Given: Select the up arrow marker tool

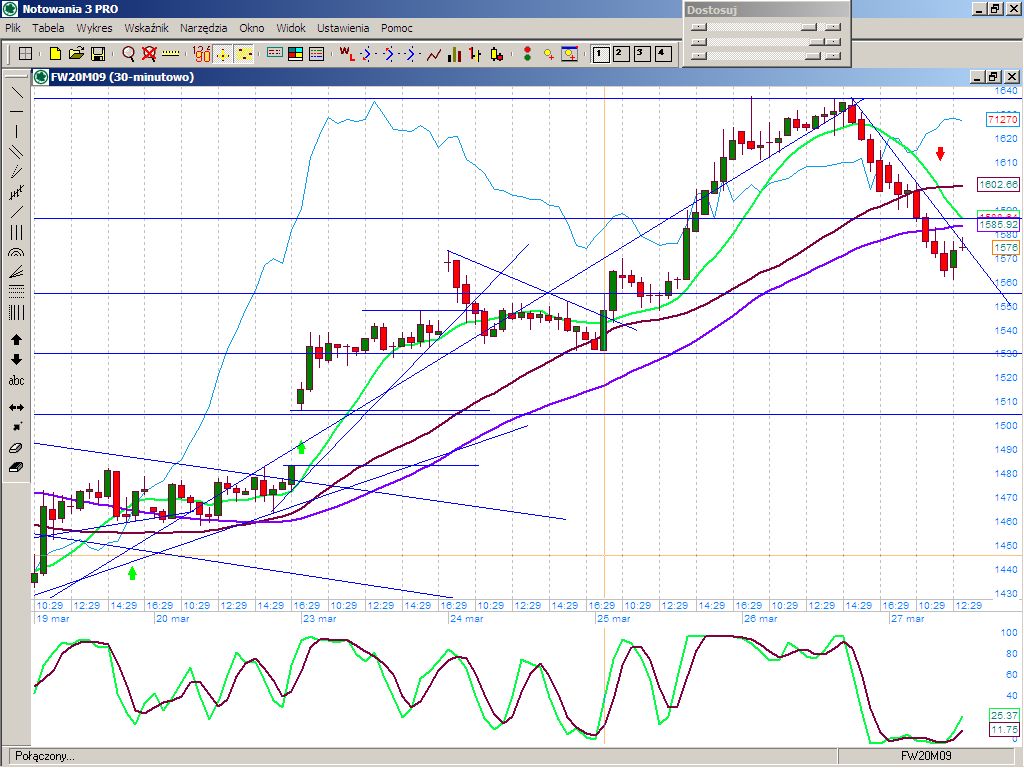Looking at the screenshot, I should tap(16, 340).
